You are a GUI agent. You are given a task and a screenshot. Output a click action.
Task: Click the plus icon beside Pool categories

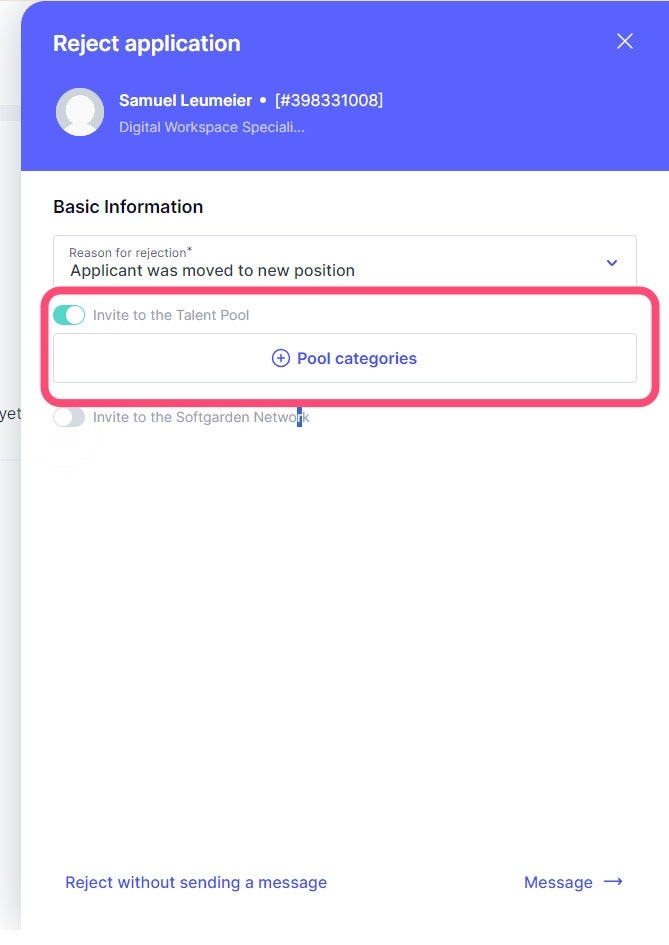[281, 358]
